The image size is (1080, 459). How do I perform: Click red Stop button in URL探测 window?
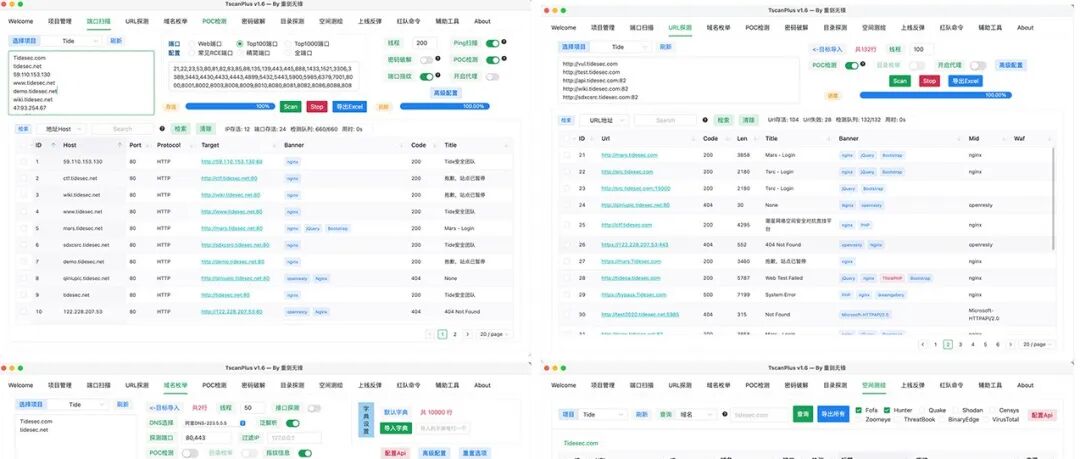click(929, 81)
